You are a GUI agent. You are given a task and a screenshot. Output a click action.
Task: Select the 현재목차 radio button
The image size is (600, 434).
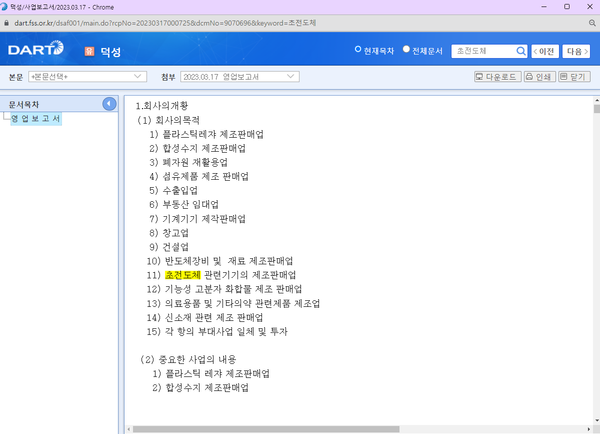coord(359,50)
